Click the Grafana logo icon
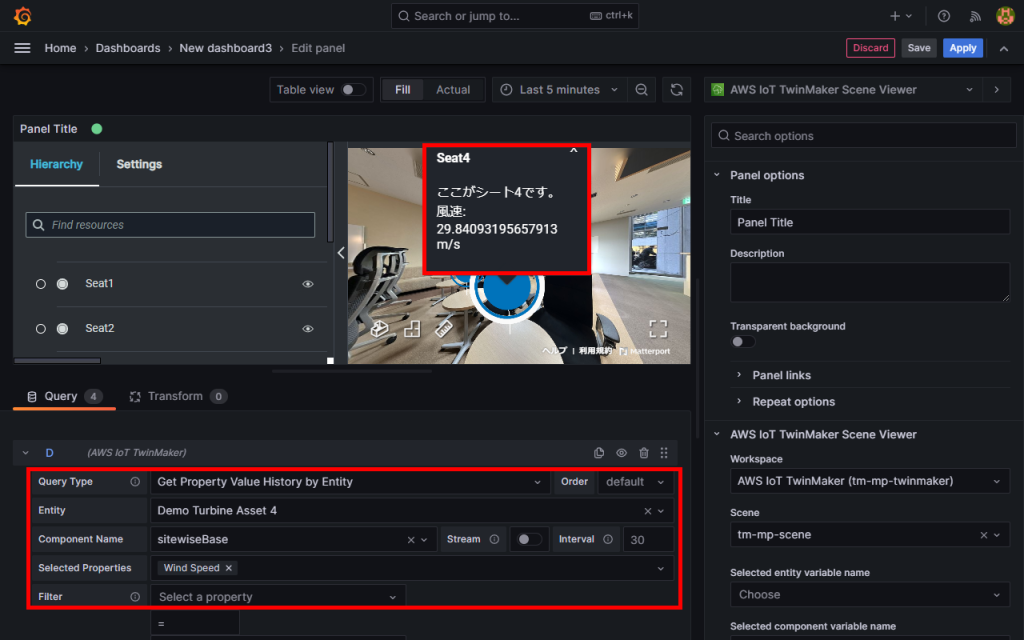 (x=23, y=16)
